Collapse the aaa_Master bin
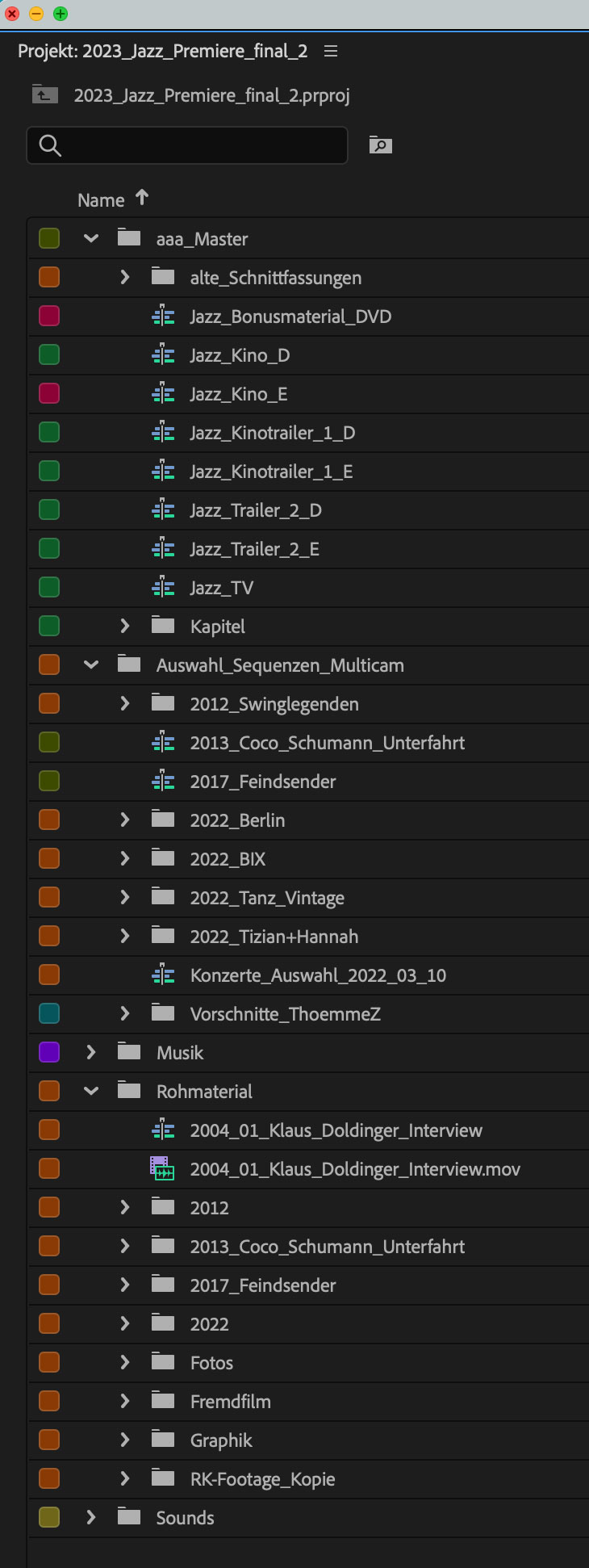This screenshot has height=1568, width=589. click(x=91, y=239)
